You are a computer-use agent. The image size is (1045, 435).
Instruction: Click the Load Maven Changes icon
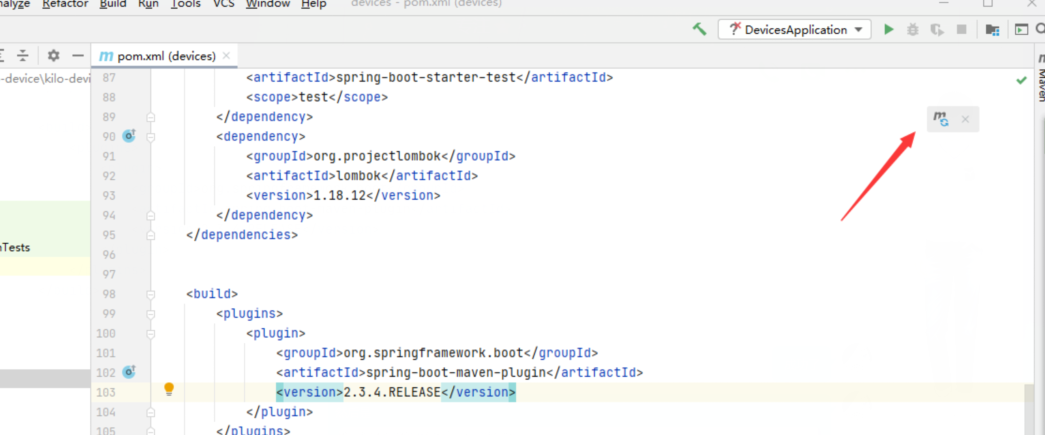940,119
